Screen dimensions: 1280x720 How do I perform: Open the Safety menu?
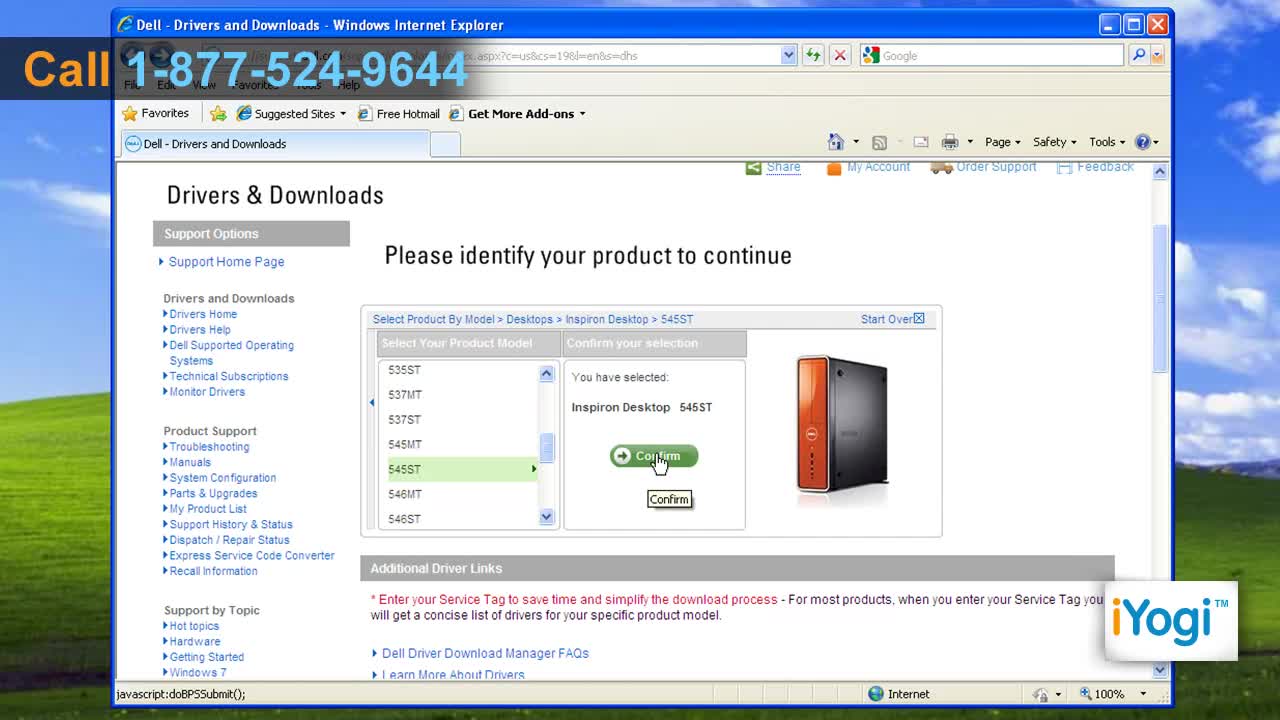1054,142
